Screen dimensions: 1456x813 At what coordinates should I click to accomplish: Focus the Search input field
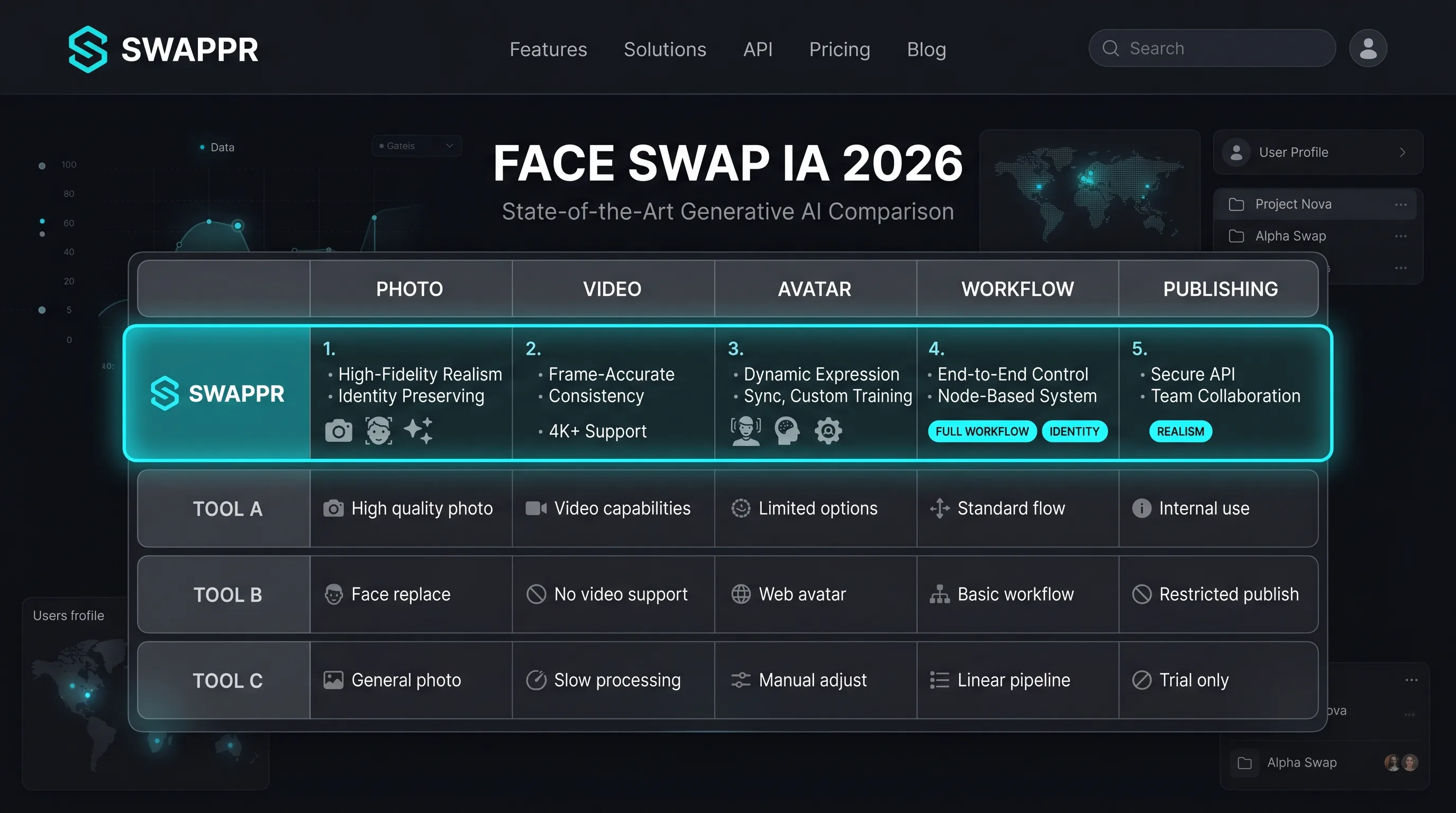click(1212, 48)
